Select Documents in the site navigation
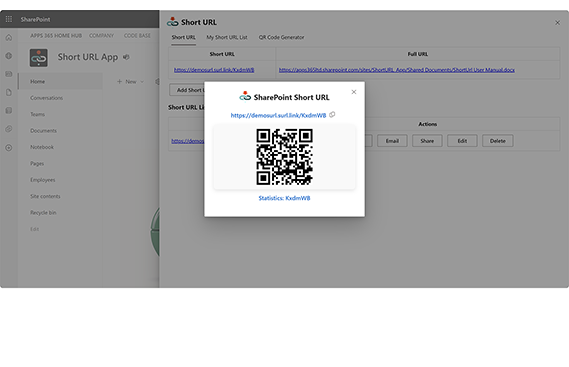 coord(43,131)
